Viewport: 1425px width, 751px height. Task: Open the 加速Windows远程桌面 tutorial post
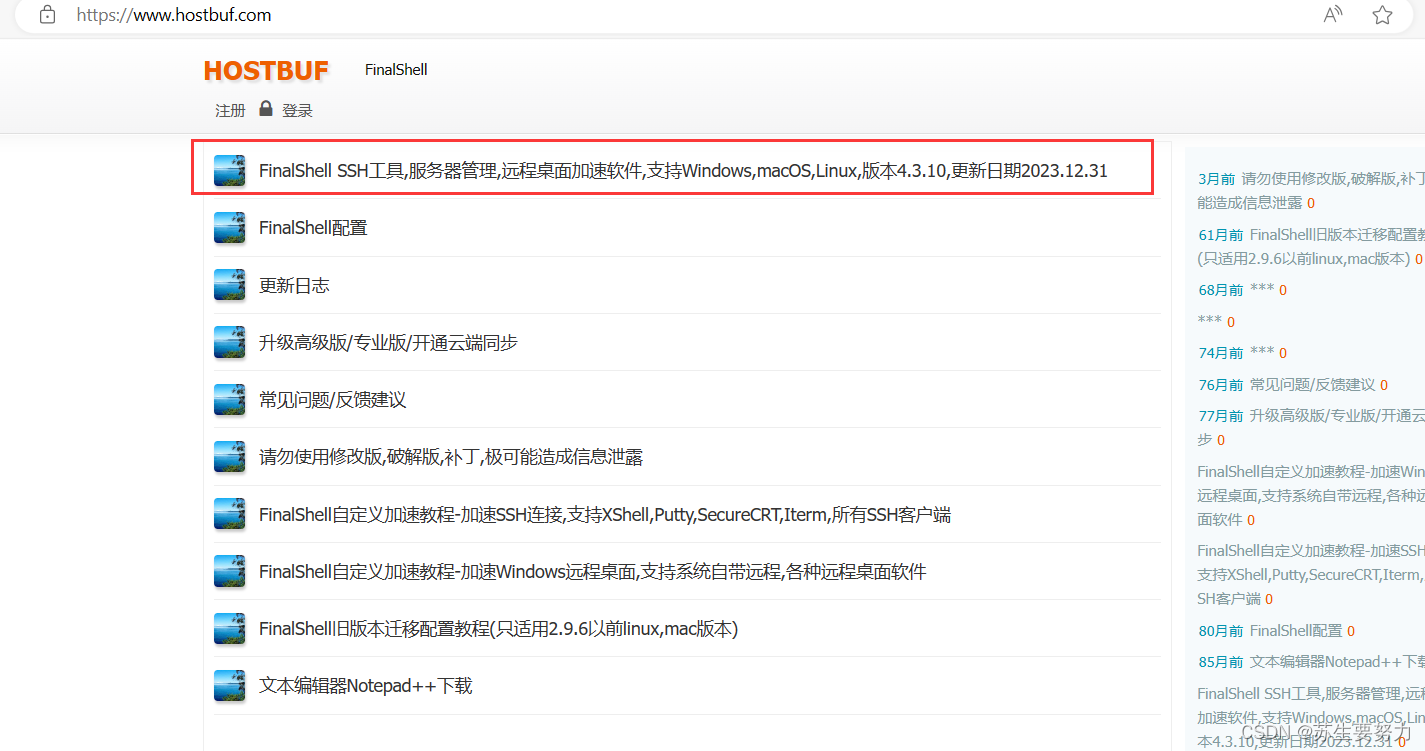pyautogui.click(x=593, y=572)
